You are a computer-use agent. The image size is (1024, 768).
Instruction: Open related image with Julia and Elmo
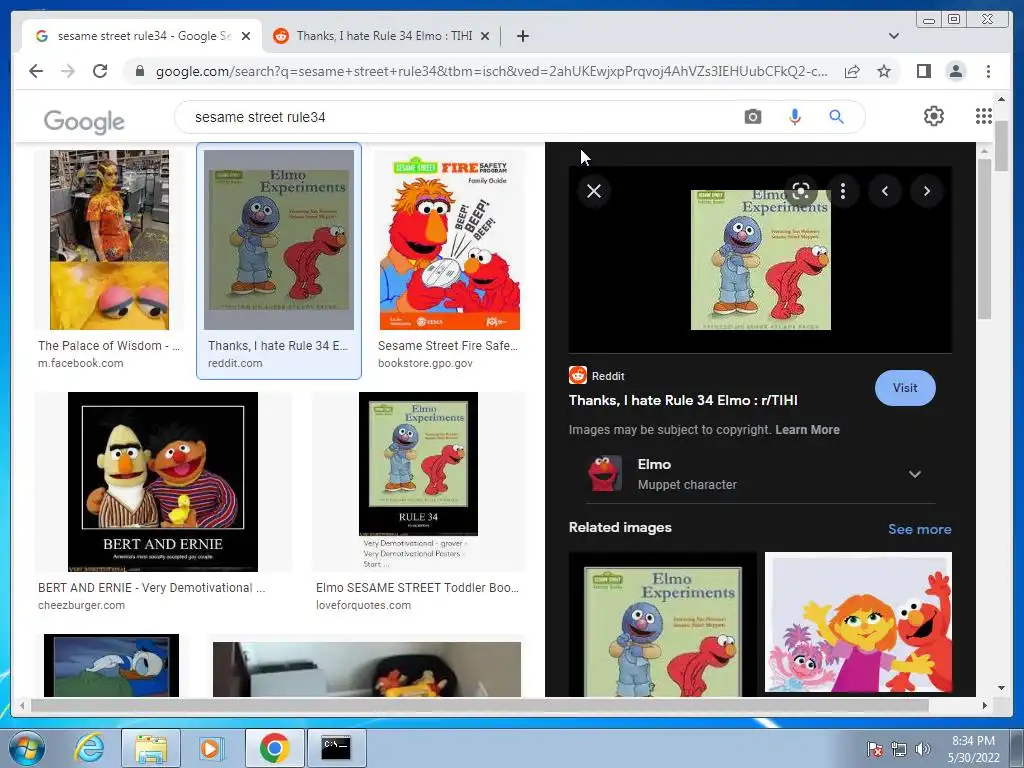(x=858, y=622)
